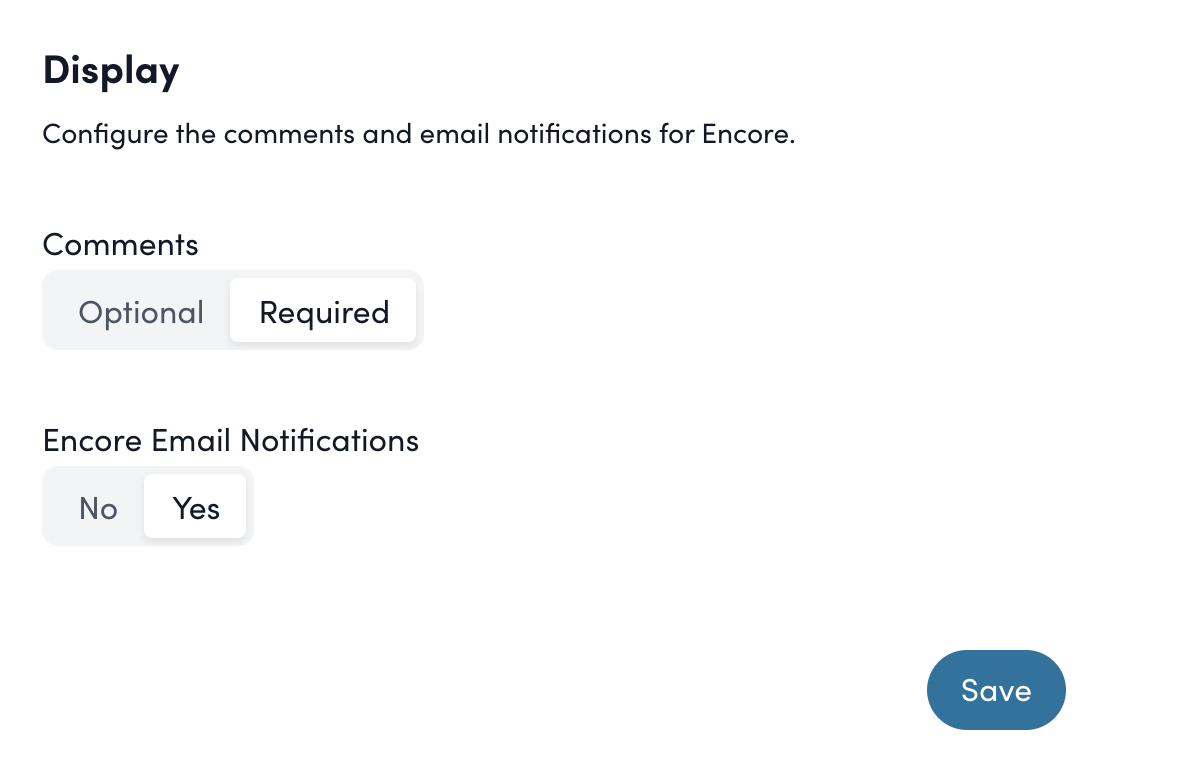The image size is (1178, 778).
Task: Select the Optional comments setting
Action: point(141,311)
